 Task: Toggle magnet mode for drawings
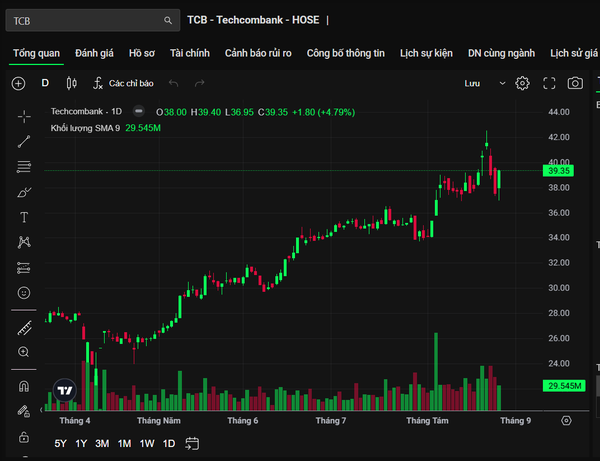point(24,386)
